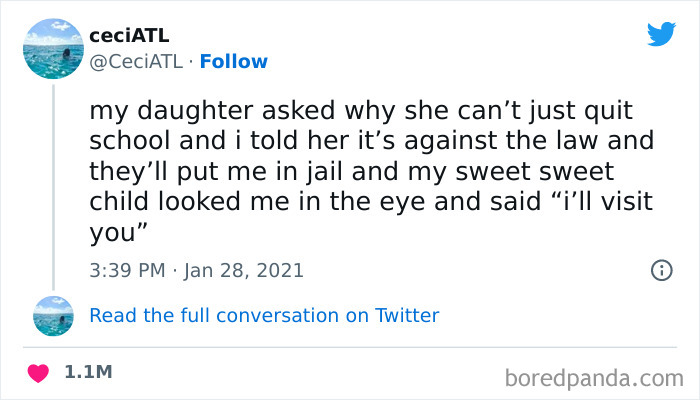Click the Twitter bird logo
The width and height of the screenshot is (700, 400).
(x=661, y=34)
